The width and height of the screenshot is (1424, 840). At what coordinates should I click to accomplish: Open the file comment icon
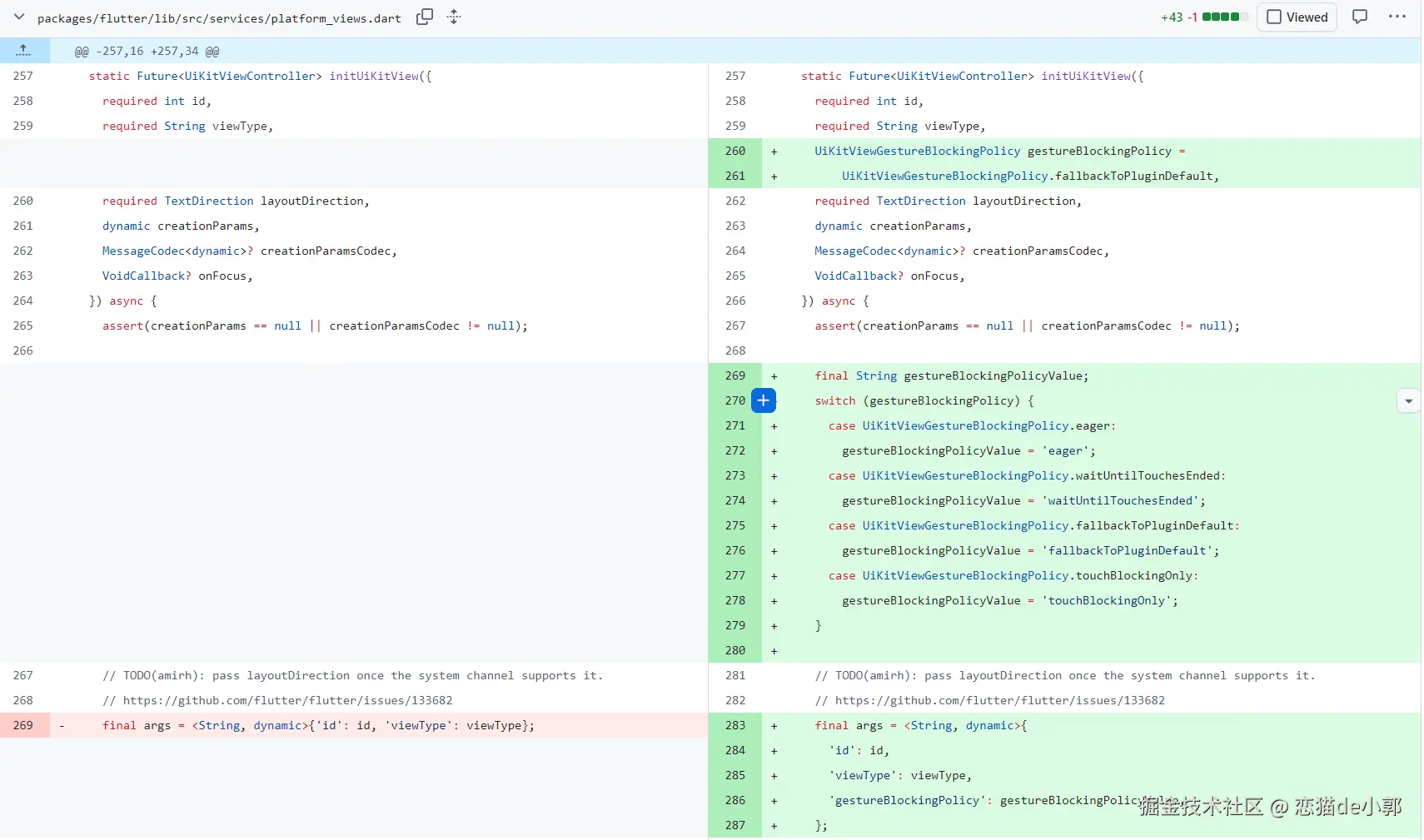point(1360,17)
